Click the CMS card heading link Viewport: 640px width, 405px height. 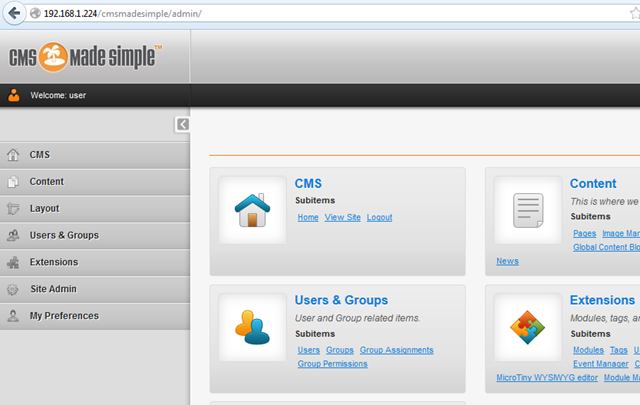pos(308,184)
